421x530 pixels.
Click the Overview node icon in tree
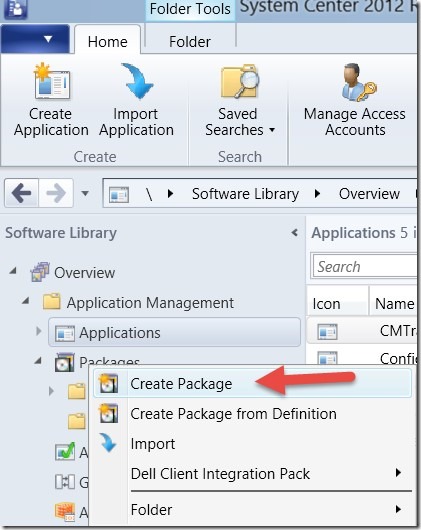tap(40, 272)
